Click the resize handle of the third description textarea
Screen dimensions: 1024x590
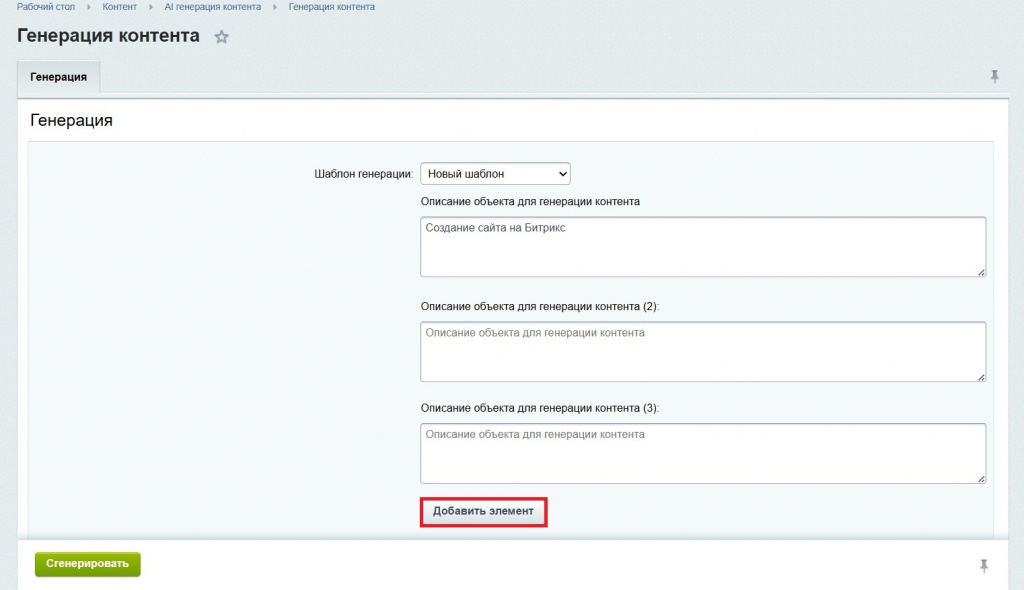tap(981, 478)
